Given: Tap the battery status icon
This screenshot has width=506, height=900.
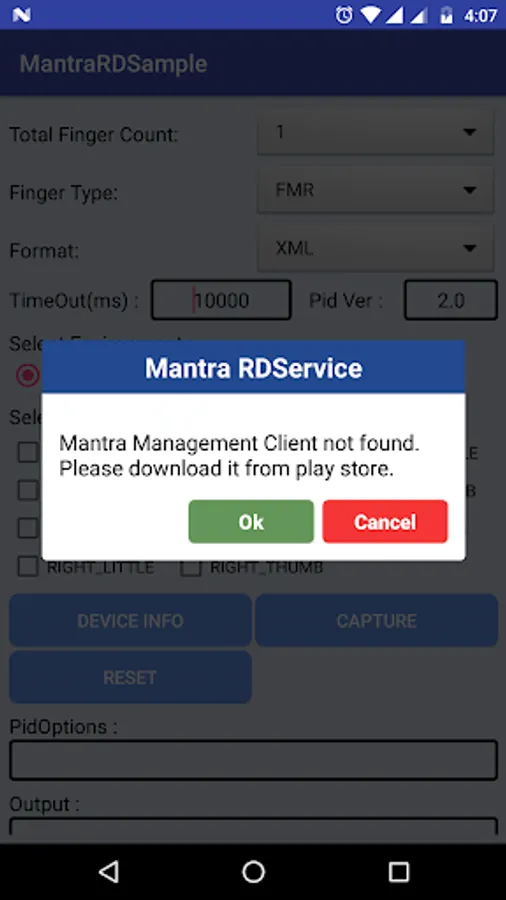Looking at the screenshot, I should (446, 15).
